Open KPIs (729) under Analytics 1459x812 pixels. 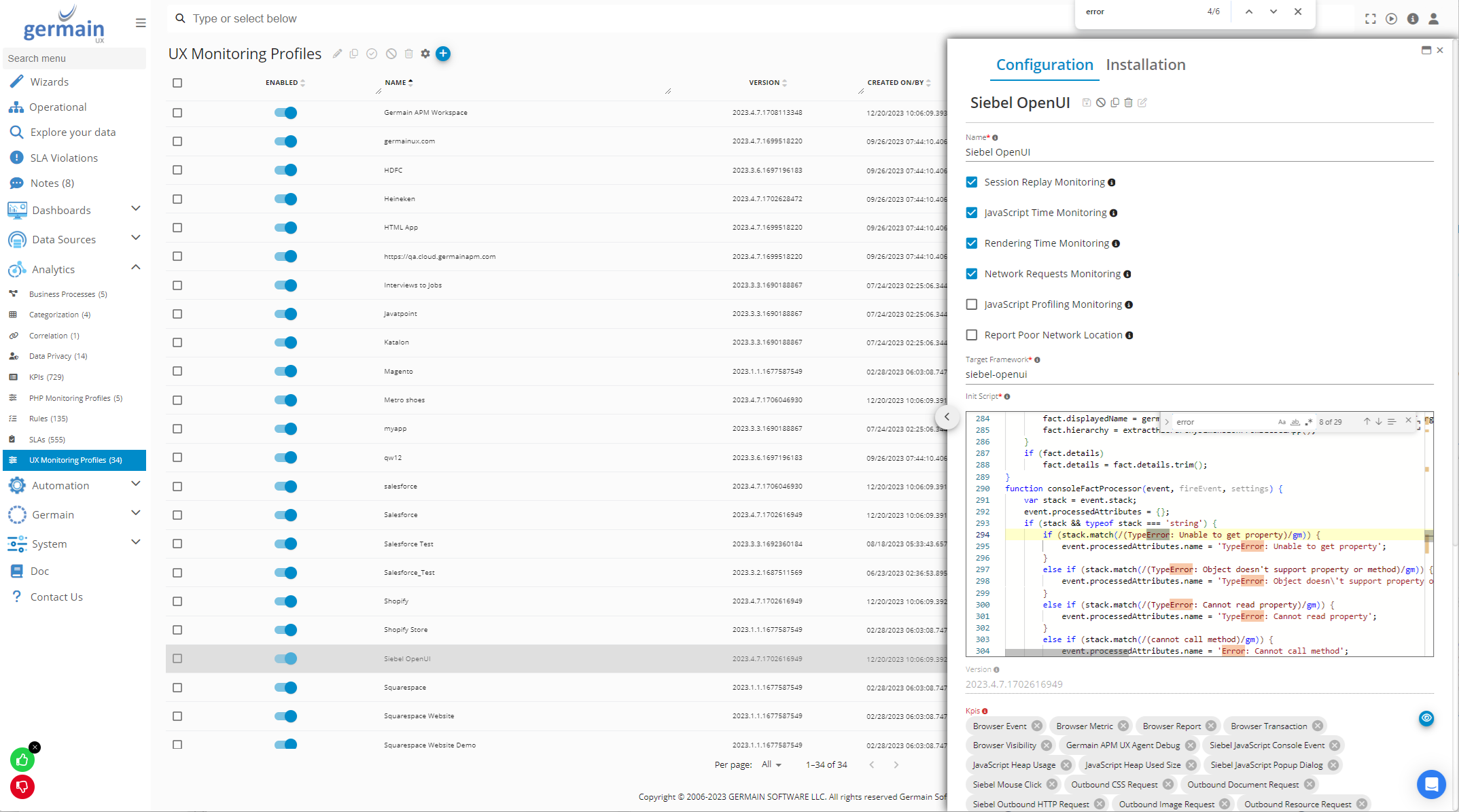(46, 377)
